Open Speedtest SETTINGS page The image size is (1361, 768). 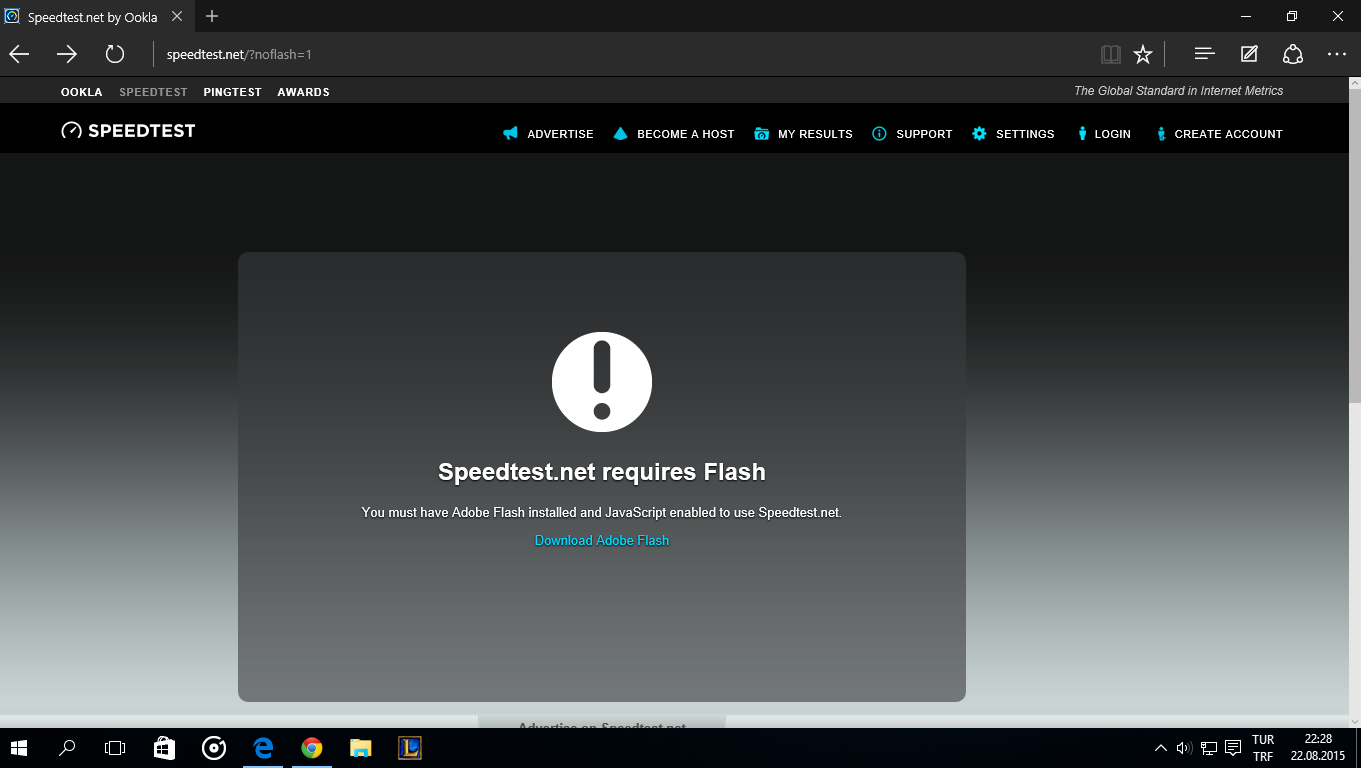click(1013, 134)
